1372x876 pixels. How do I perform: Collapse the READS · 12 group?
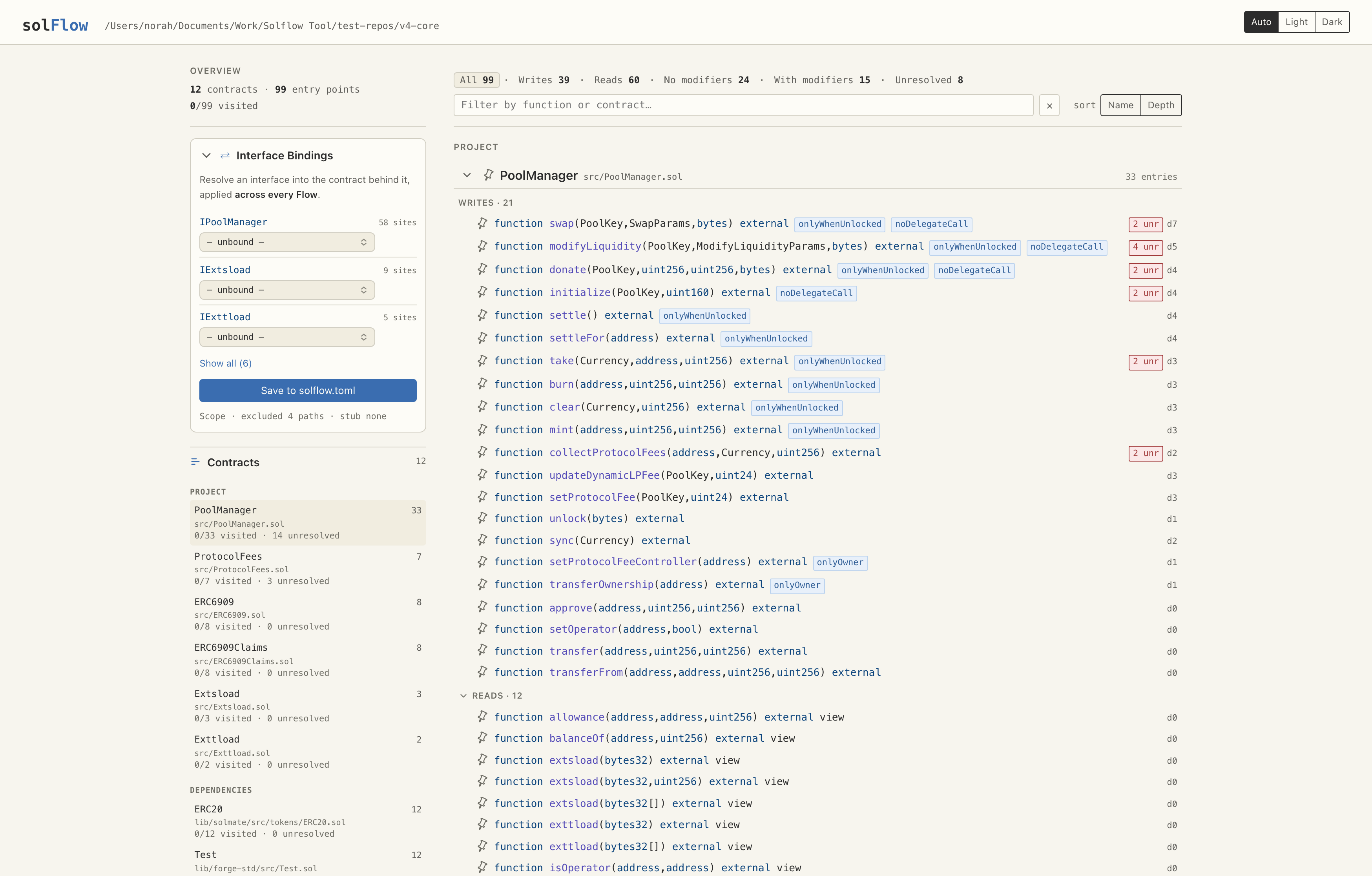(x=463, y=696)
